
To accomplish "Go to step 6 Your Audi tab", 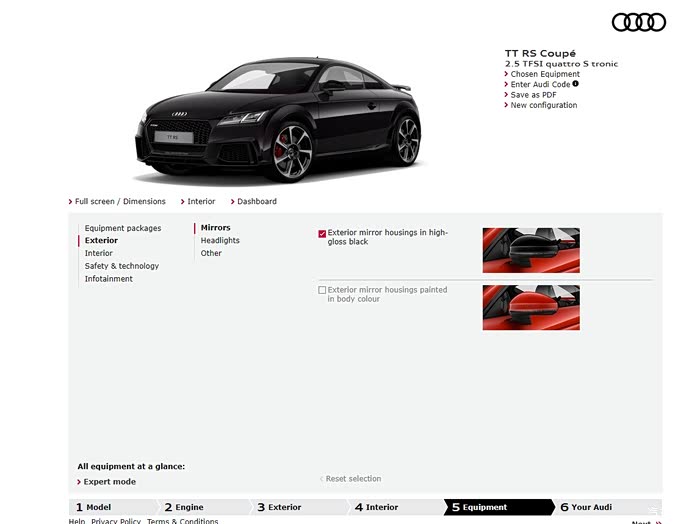I will (591, 507).
